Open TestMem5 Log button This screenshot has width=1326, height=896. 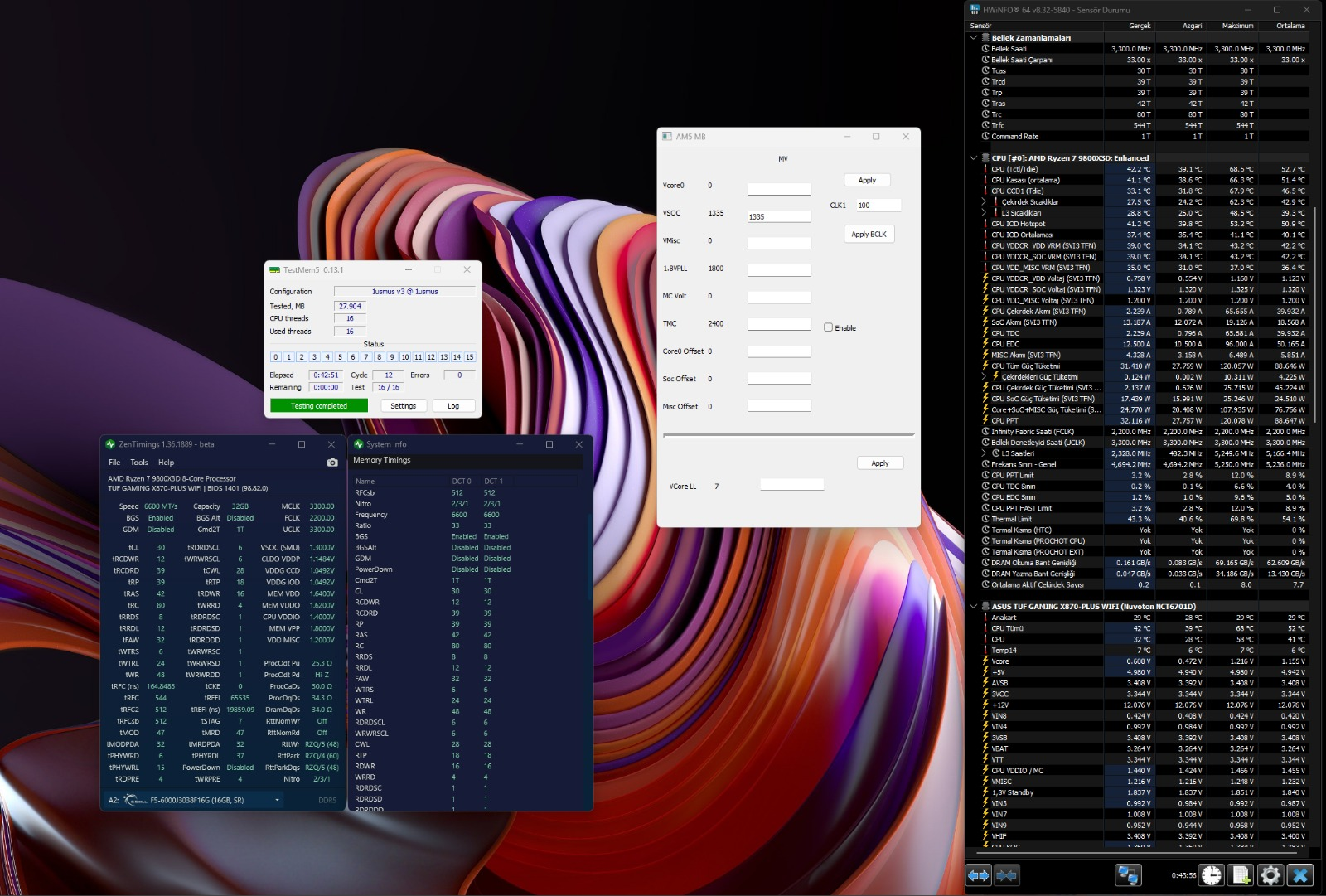click(x=453, y=405)
